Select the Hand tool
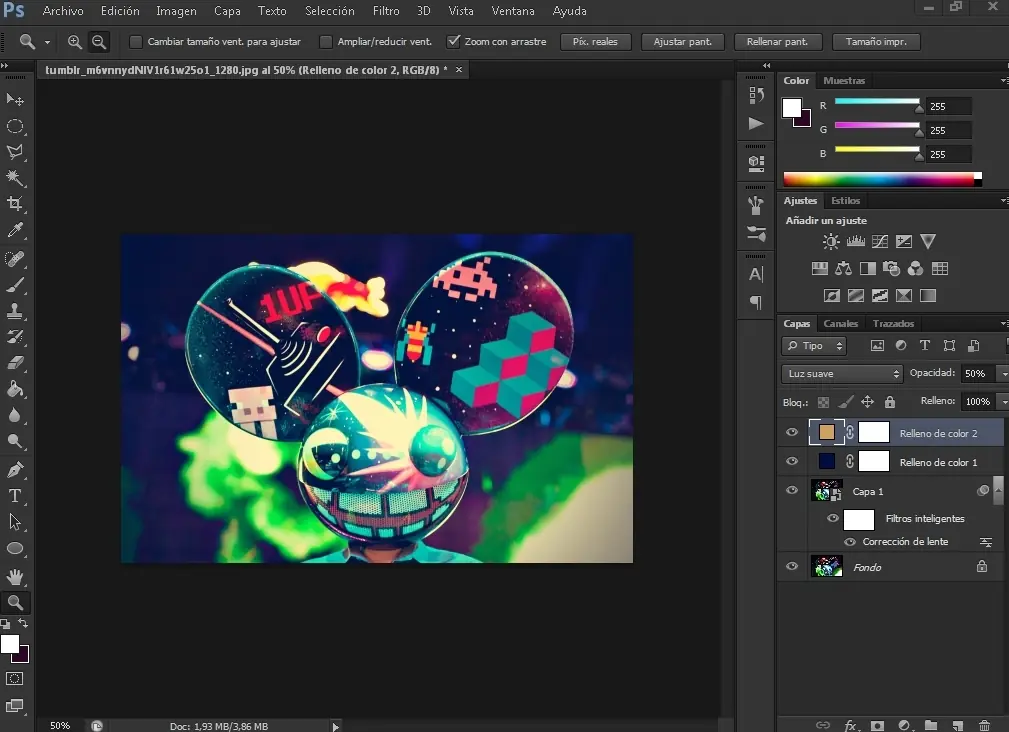The image size is (1009, 732). (15, 576)
